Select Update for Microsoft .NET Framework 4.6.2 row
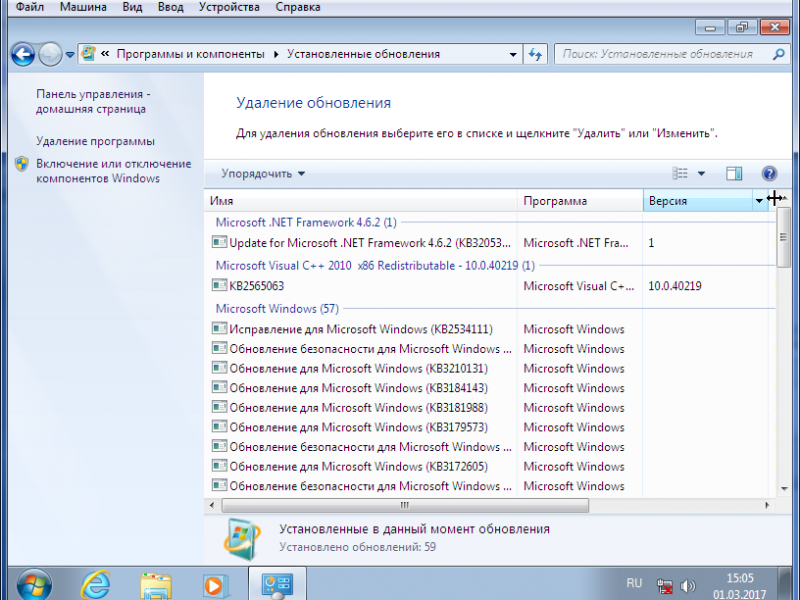Image resolution: width=800 pixels, height=600 pixels. coord(490,243)
